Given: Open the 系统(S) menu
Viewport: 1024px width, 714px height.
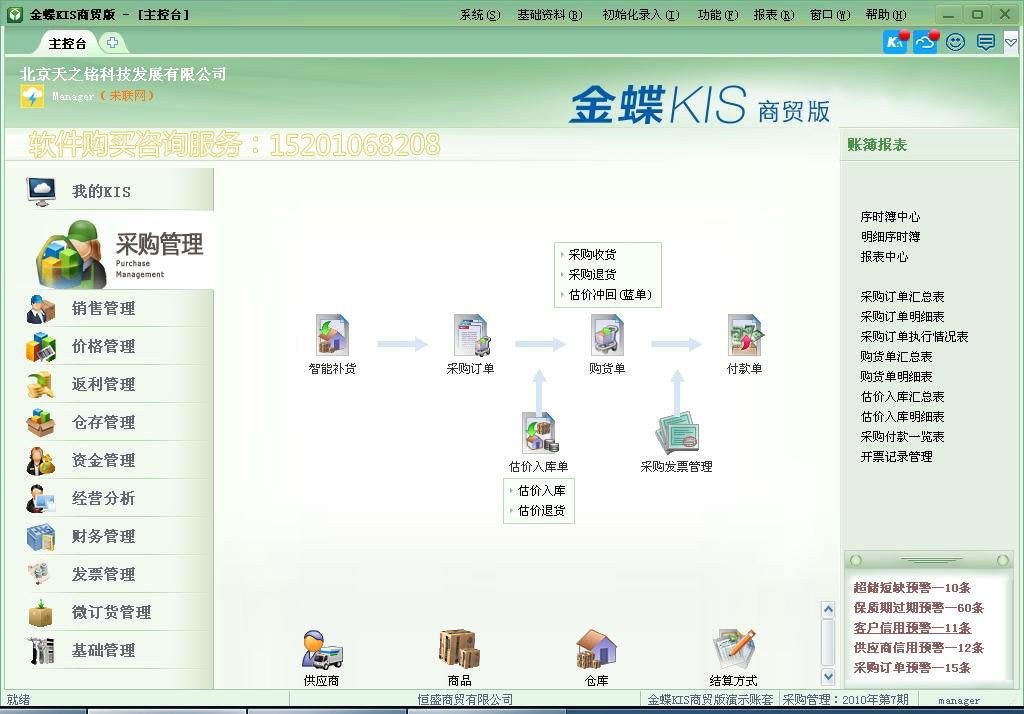Looking at the screenshot, I should click(x=478, y=13).
